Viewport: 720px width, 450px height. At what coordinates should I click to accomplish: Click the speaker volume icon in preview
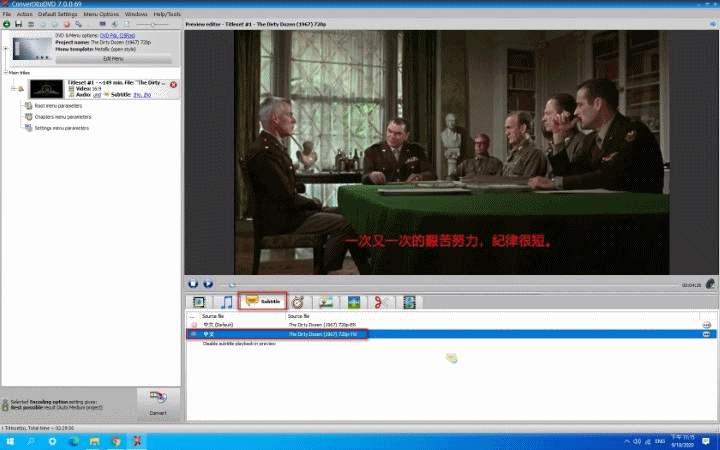(710, 284)
